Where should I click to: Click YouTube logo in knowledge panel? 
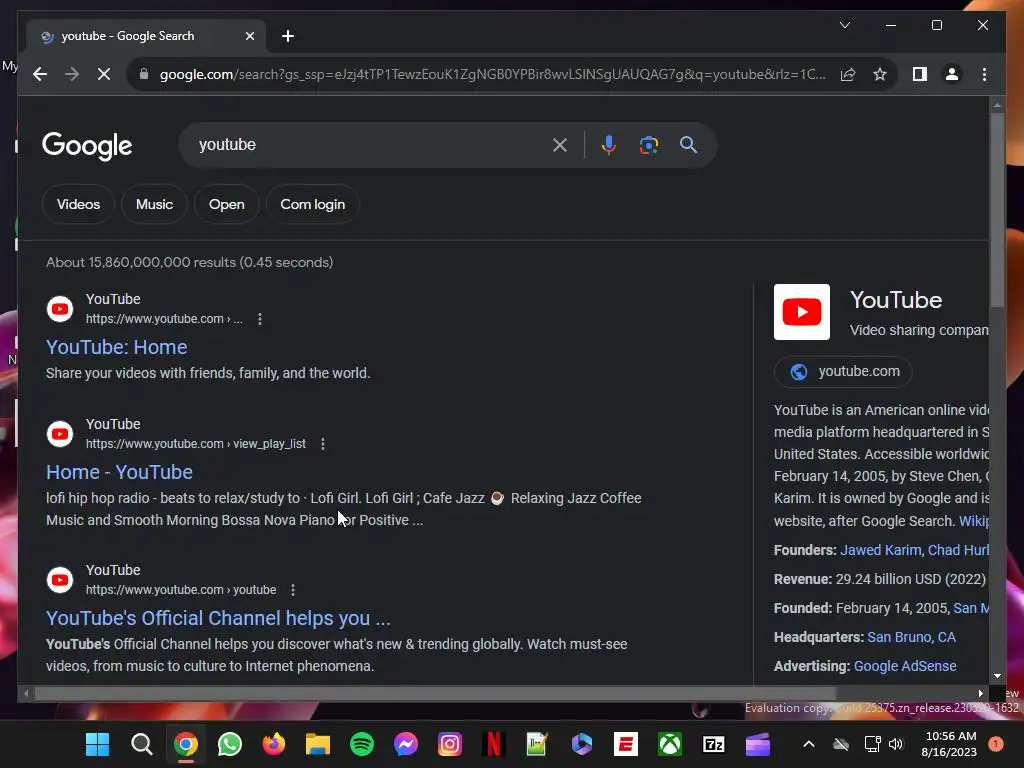pyautogui.click(x=802, y=312)
